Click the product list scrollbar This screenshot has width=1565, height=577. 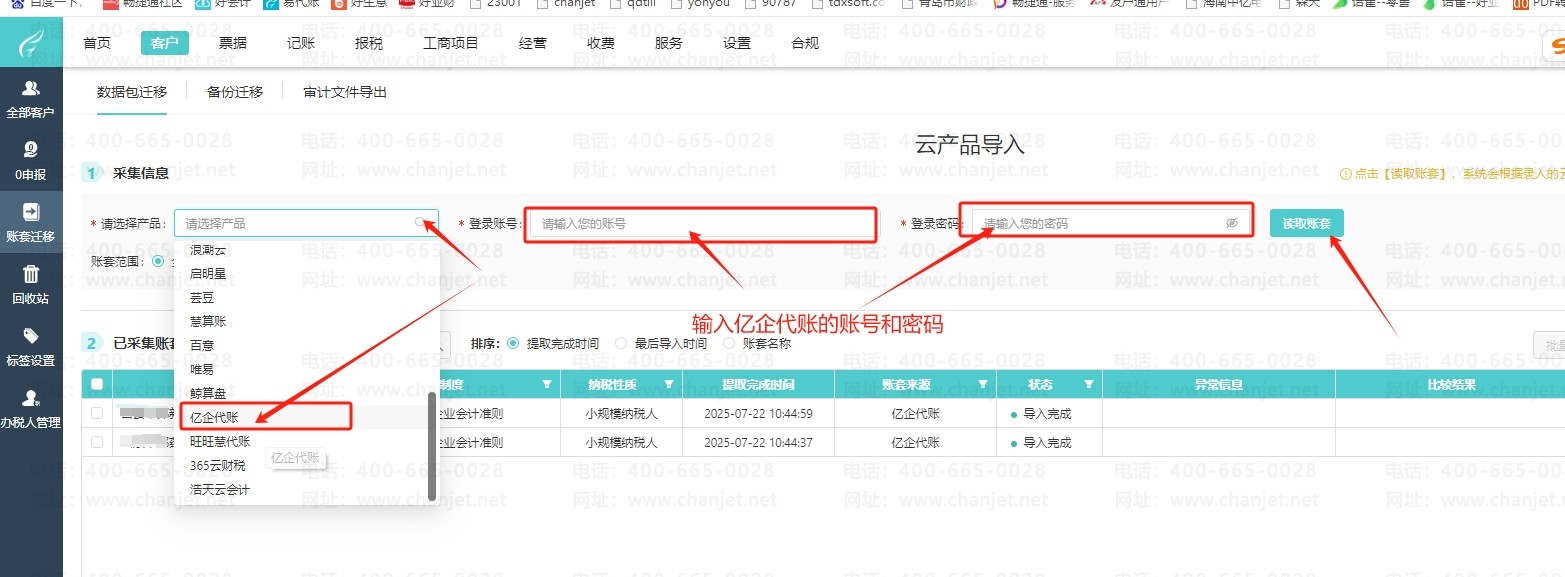(x=432, y=446)
